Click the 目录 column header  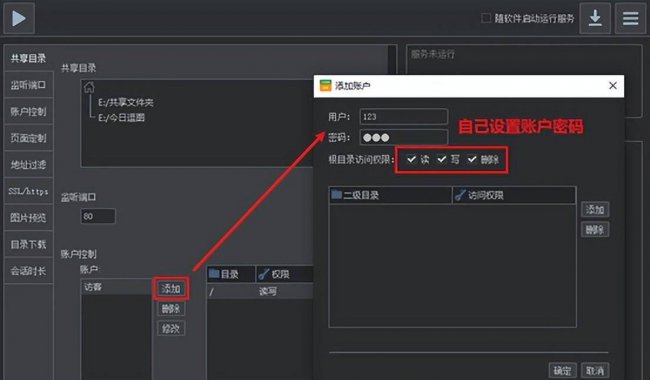[x=231, y=274]
